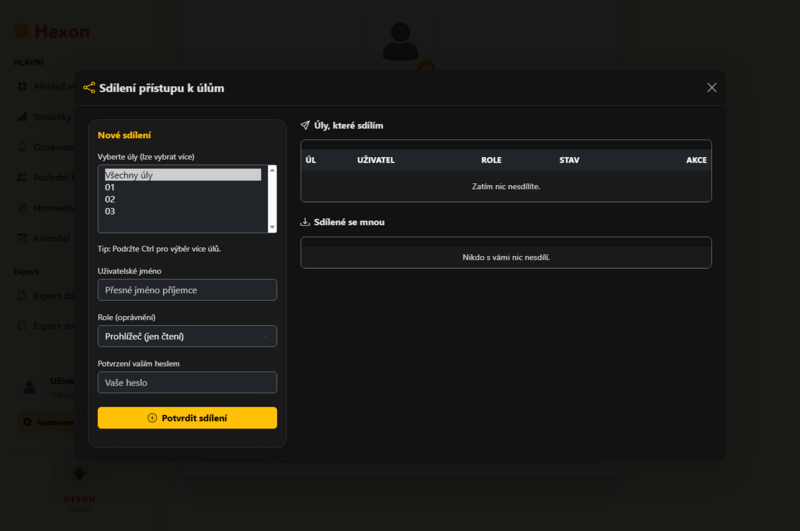
Task: Click the ÚL column header
Action: coord(311,160)
